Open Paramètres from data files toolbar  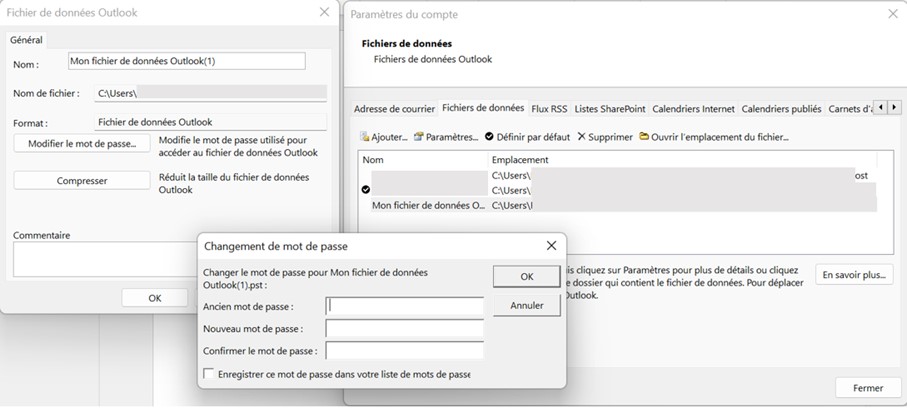pos(420,136)
